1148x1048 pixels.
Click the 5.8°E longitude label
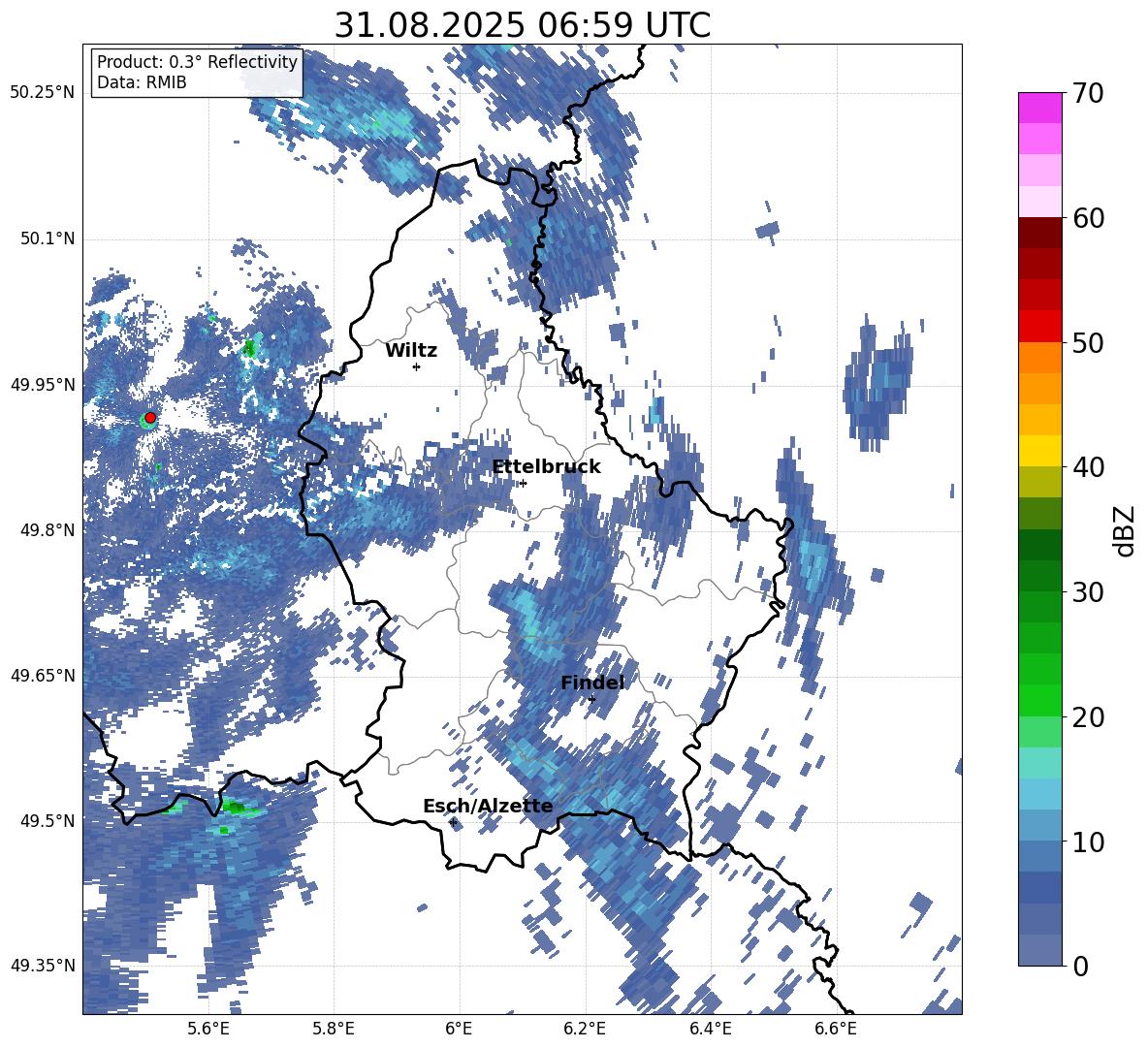point(334,1029)
